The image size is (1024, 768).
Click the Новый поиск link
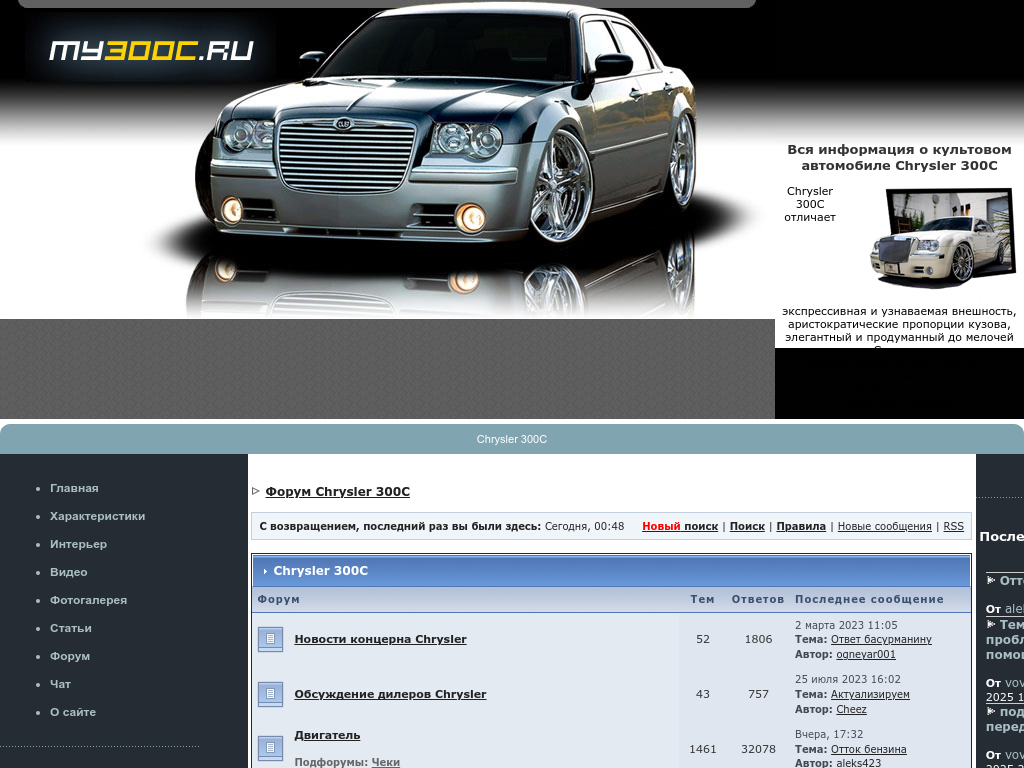click(680, 526)
